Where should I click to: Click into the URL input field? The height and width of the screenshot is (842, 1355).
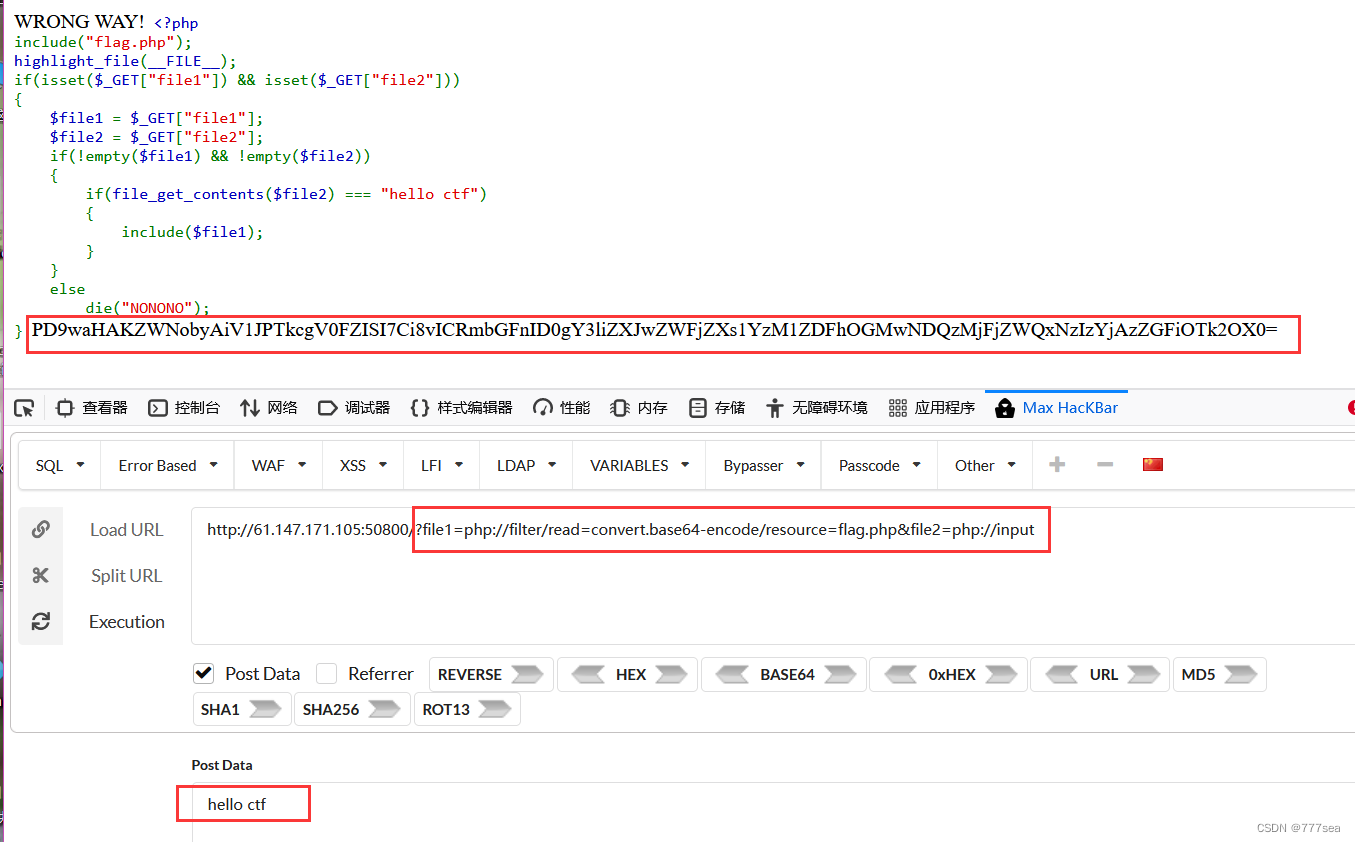[773, 575]
